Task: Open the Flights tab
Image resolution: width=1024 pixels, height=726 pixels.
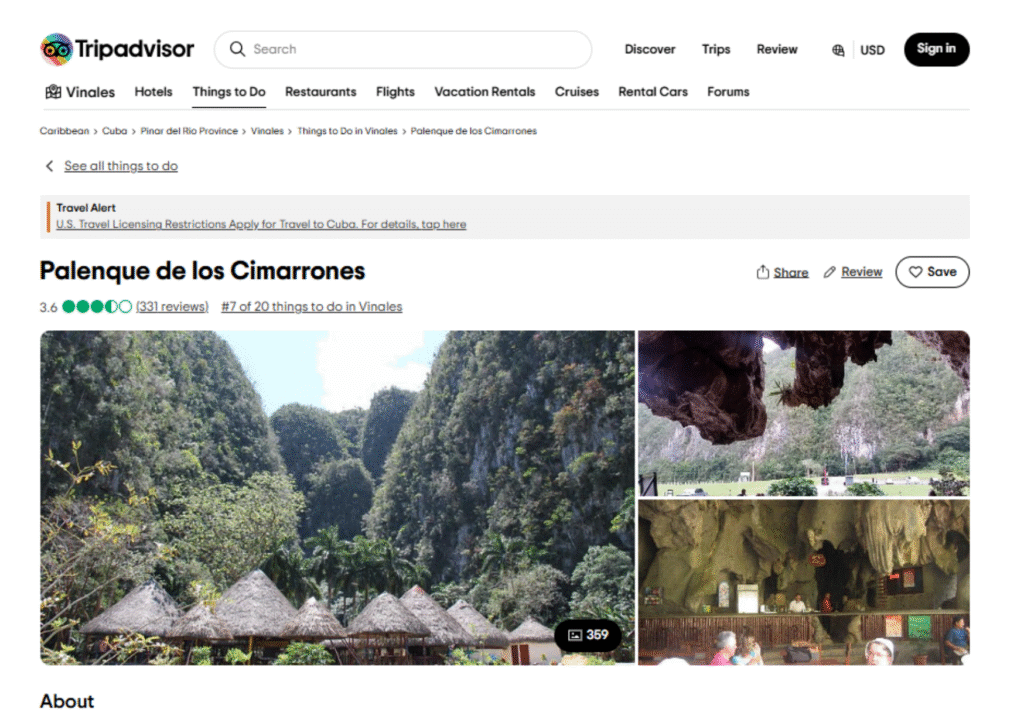Action: [x=395, y=92]
